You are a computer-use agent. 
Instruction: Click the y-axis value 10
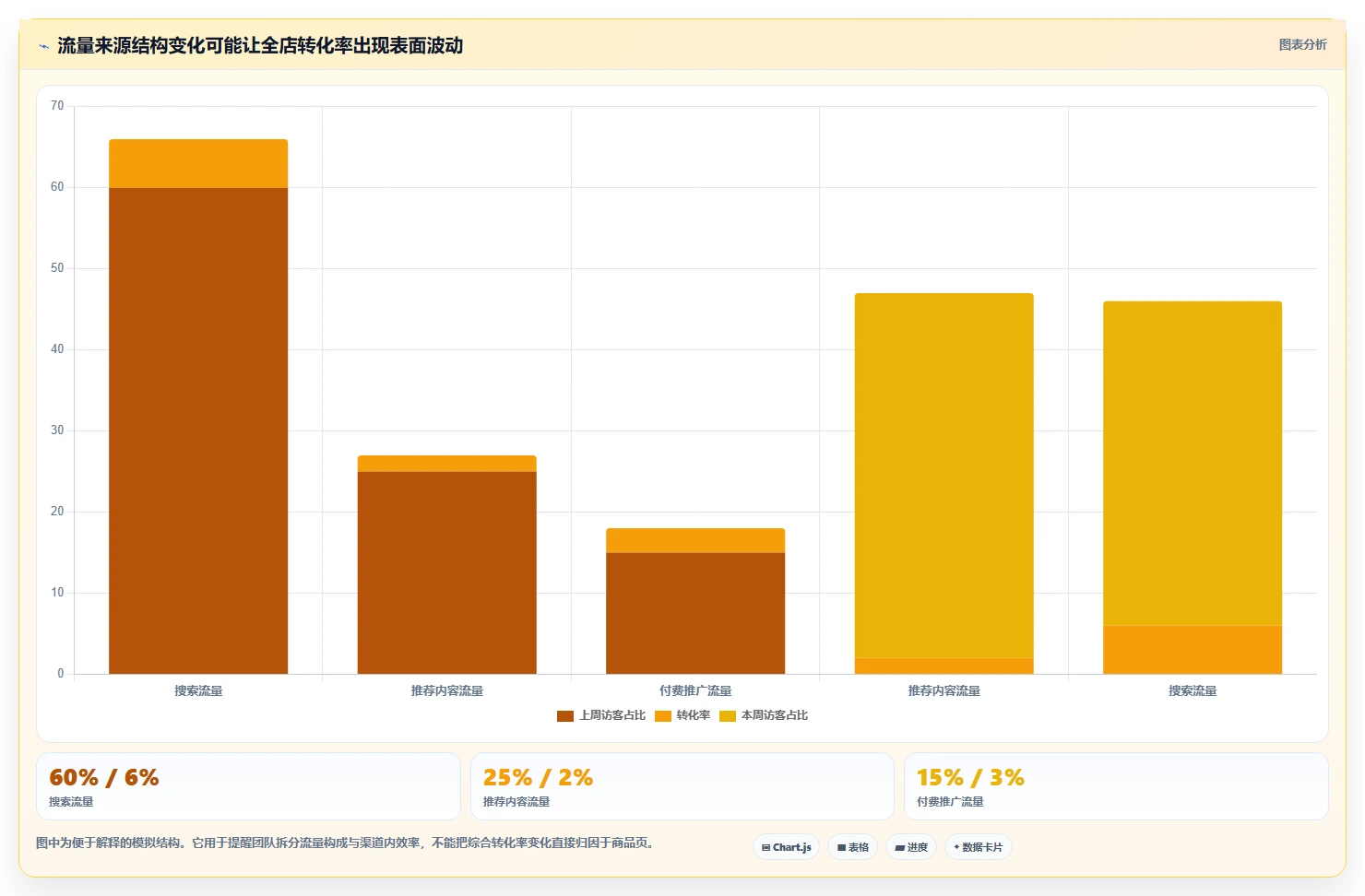pyautogui.click(x=57, y=593)
